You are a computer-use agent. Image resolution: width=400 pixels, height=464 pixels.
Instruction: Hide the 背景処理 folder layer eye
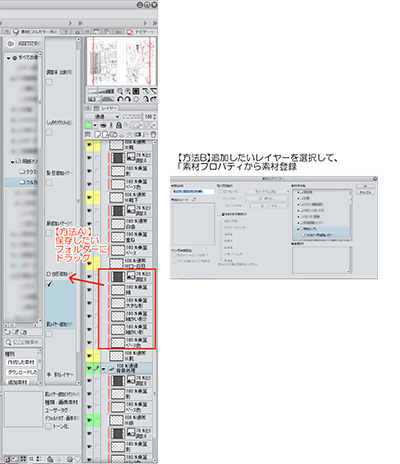pyautogui.click(x=89, y=368)
